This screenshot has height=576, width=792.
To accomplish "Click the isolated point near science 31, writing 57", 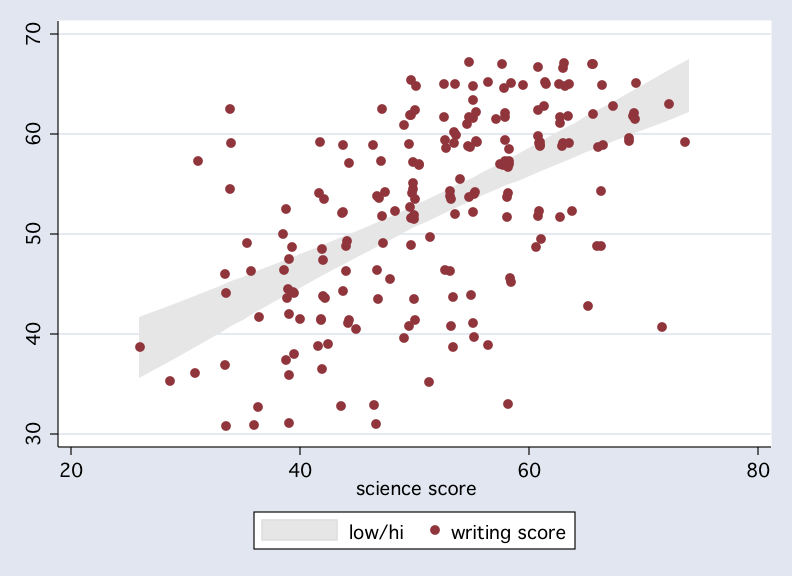I will (198, 161).
